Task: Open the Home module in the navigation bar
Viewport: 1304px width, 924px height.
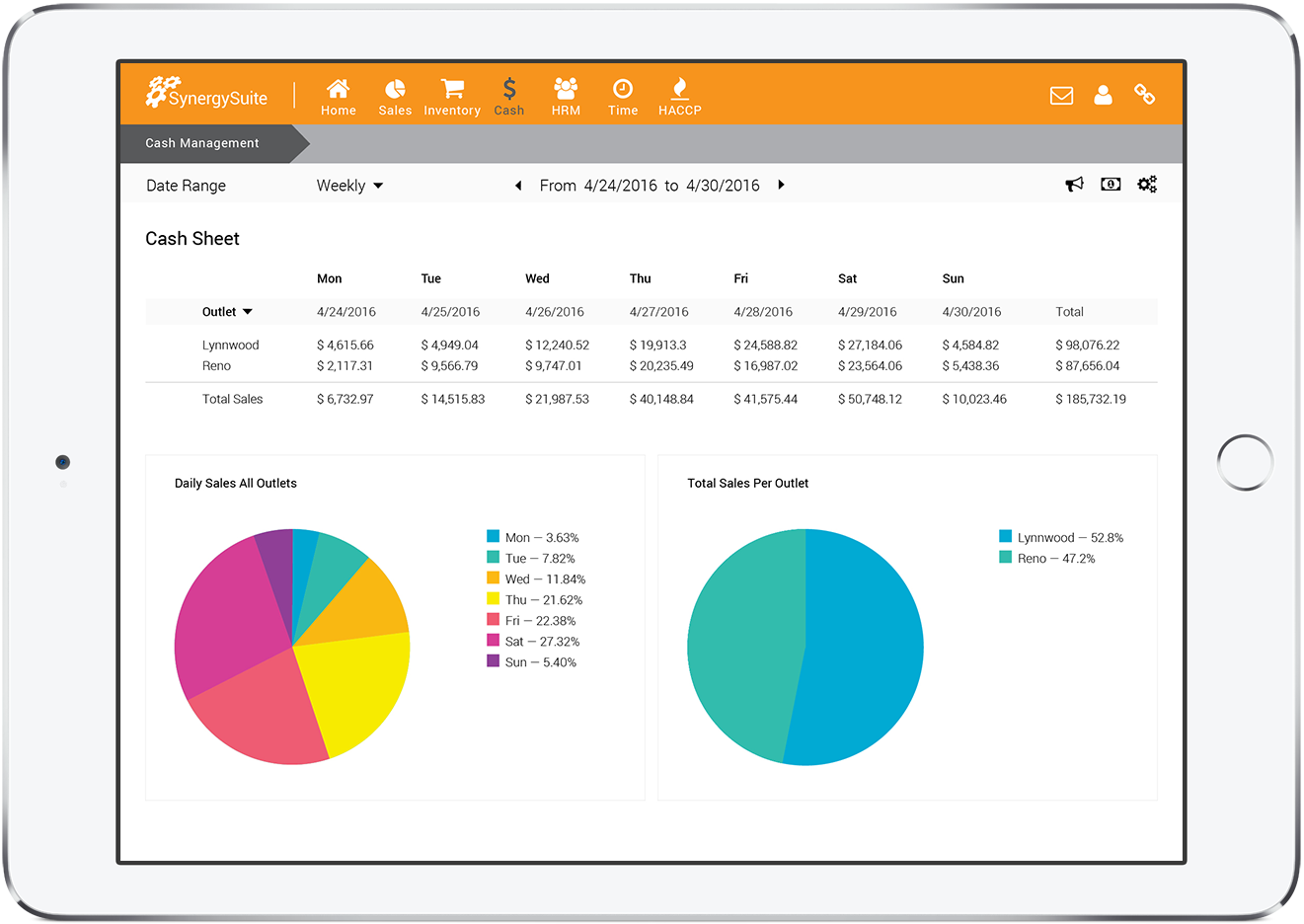Action: (339, 96)
